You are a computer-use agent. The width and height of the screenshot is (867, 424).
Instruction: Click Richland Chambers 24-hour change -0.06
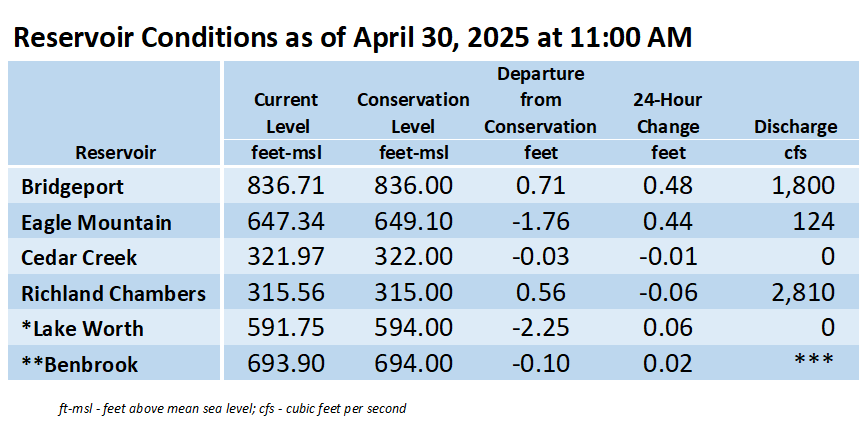[668, 292]
